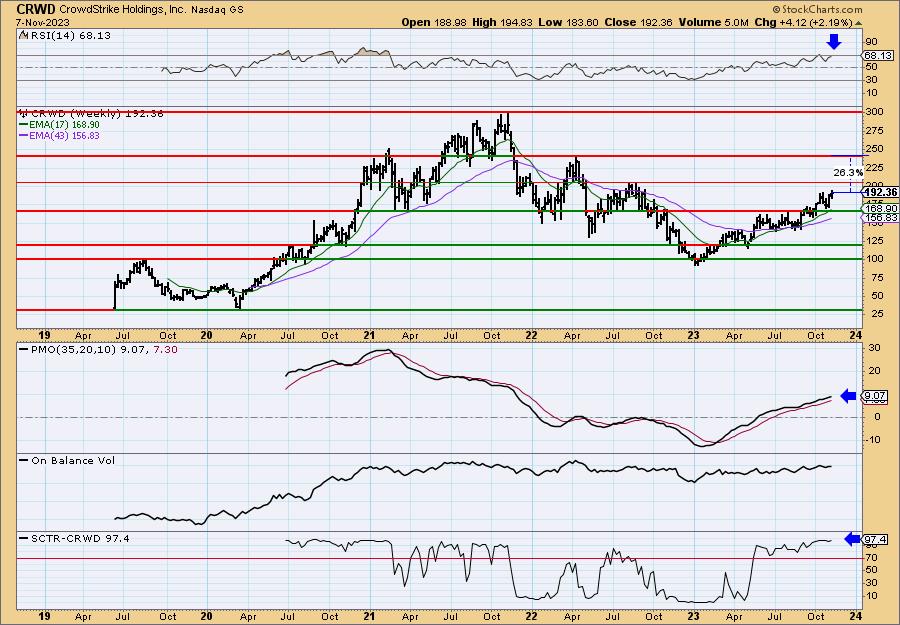Click the RSI(14) 68.13 indicator label

click(x=69, y=36)
